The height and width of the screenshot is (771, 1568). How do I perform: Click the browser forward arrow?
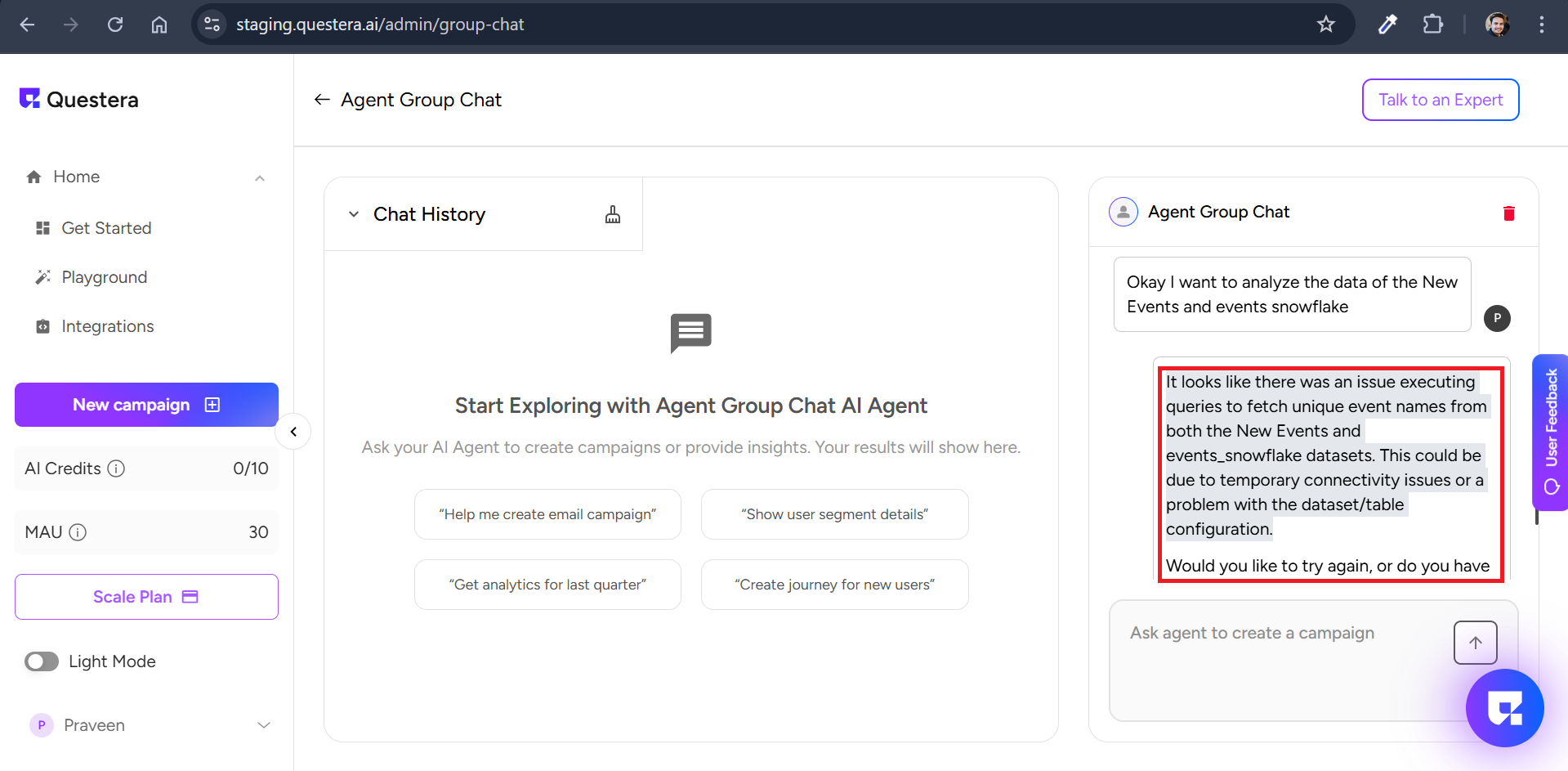click(x=71, y=25)
